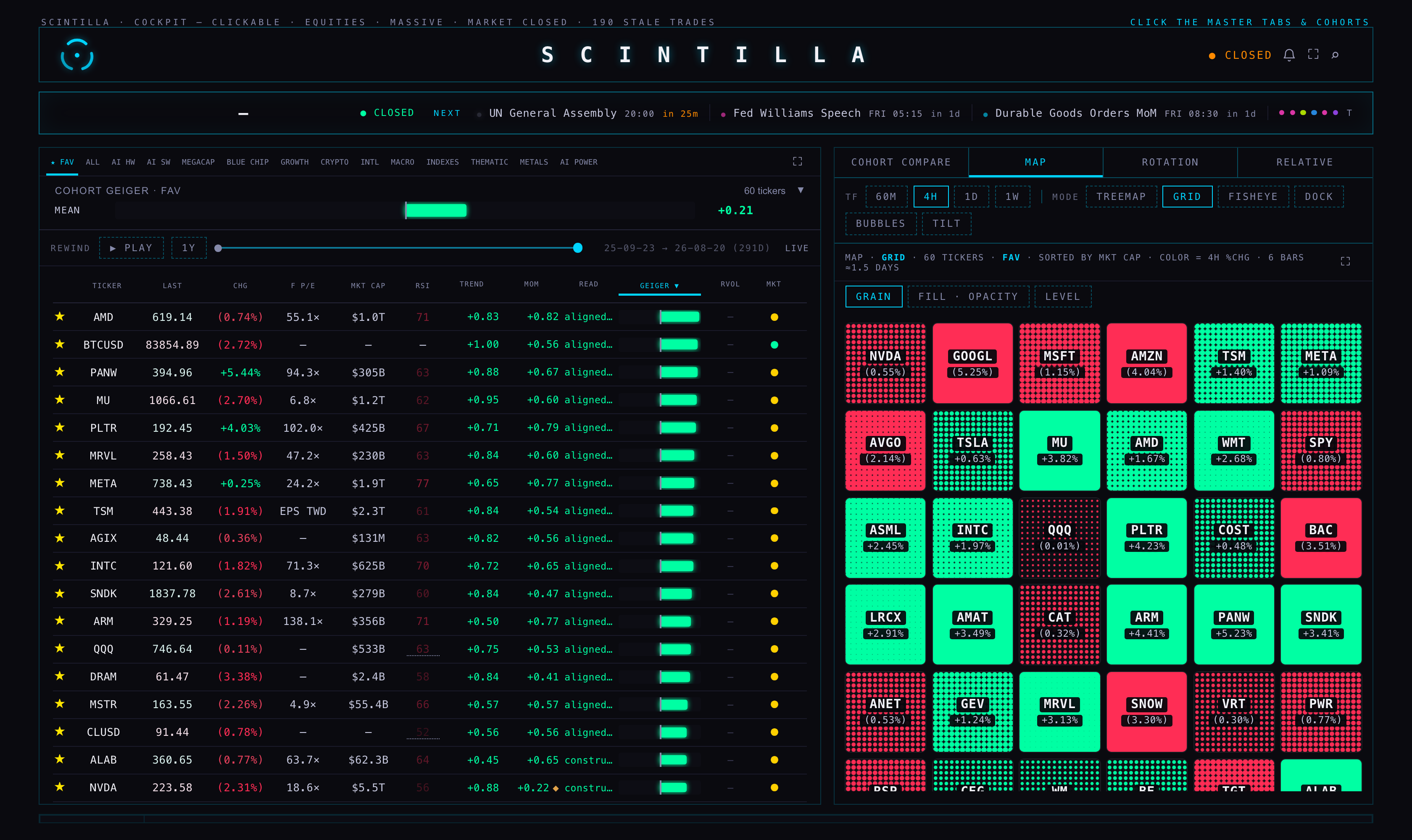Unfavorite BTCUSD using its star

[60, 344]
